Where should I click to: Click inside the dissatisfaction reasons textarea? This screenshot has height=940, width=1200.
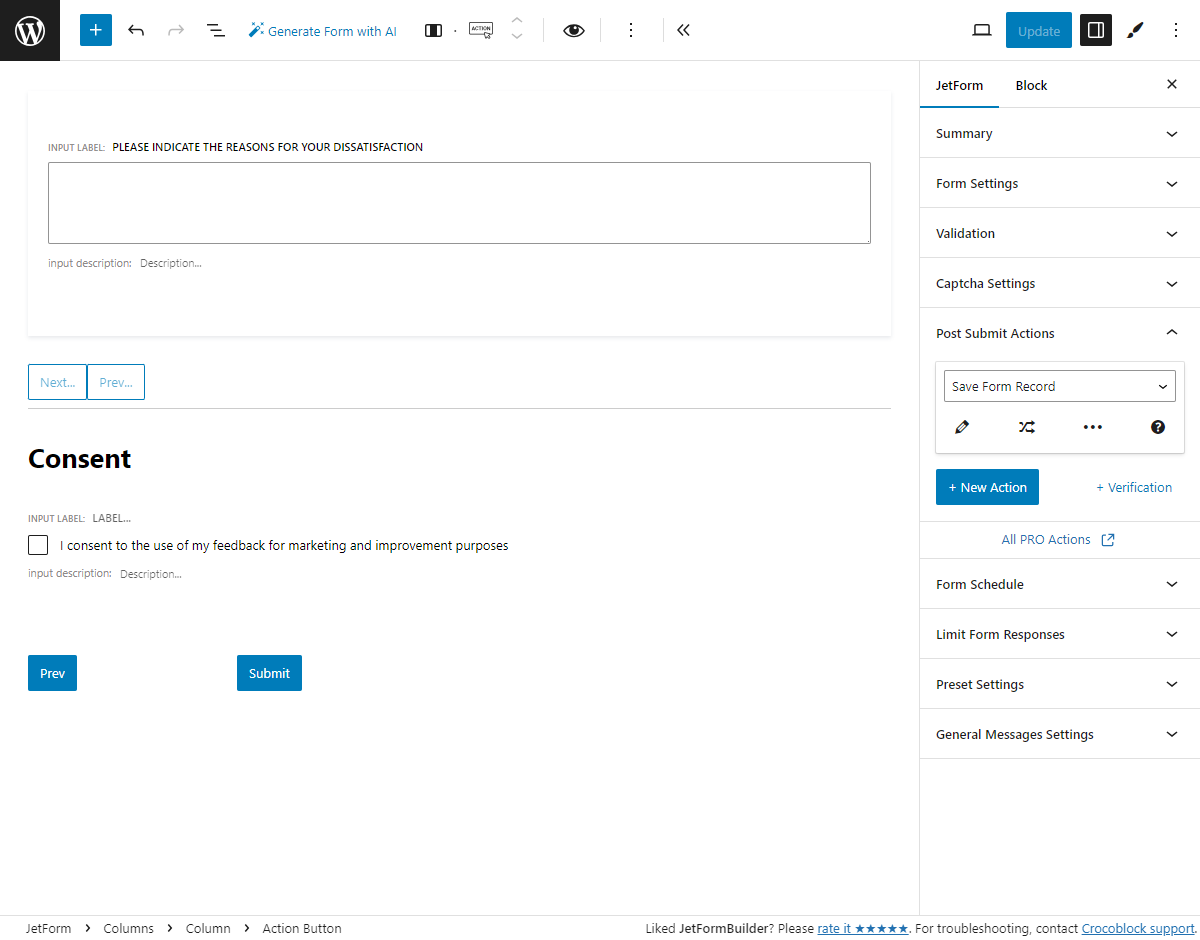pos(459,201)
